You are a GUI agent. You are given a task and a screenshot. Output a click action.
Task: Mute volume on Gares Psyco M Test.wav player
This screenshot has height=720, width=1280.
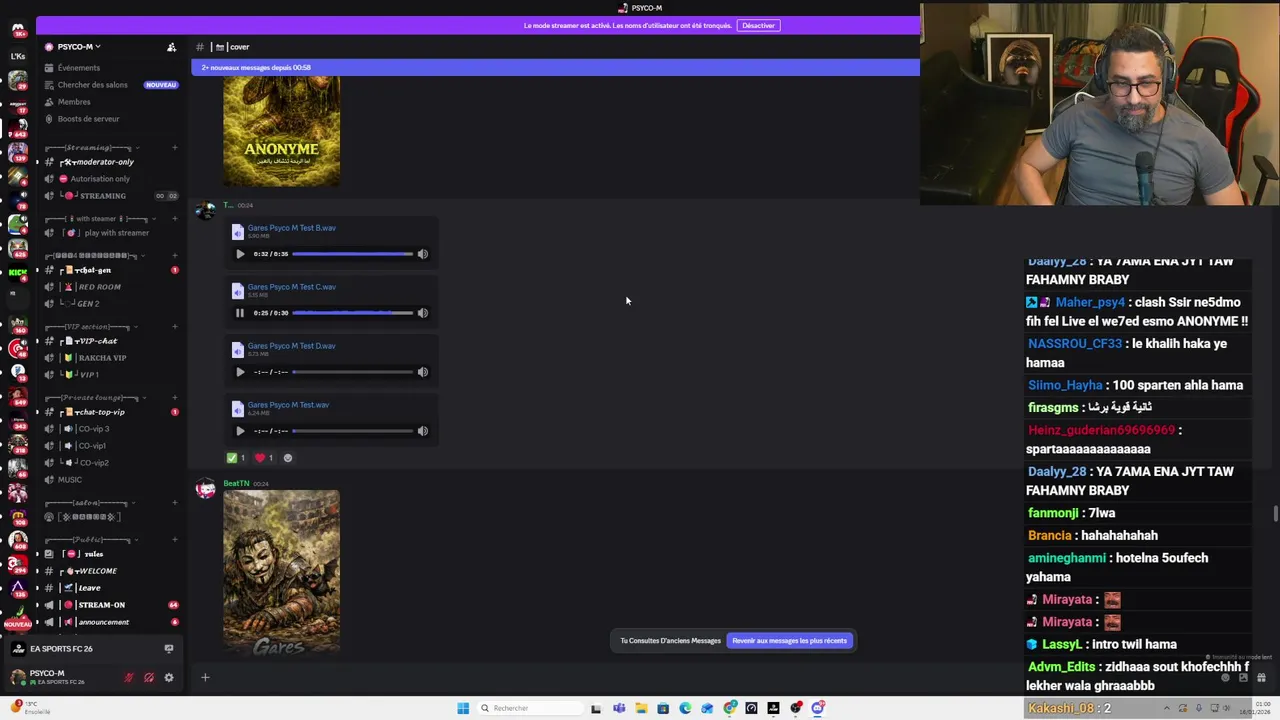[422, 431]
